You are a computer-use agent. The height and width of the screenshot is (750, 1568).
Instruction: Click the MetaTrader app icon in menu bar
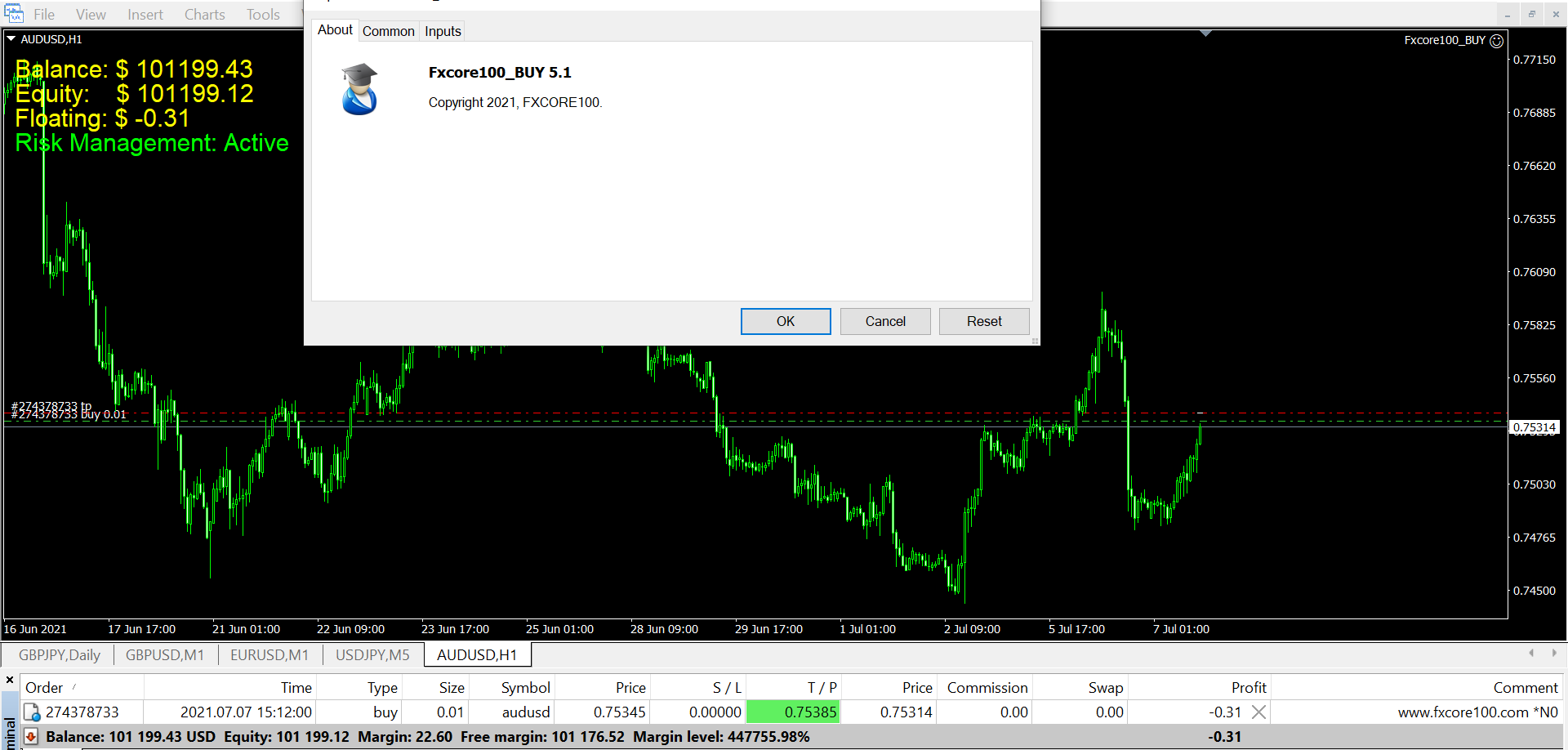point(14,14)
